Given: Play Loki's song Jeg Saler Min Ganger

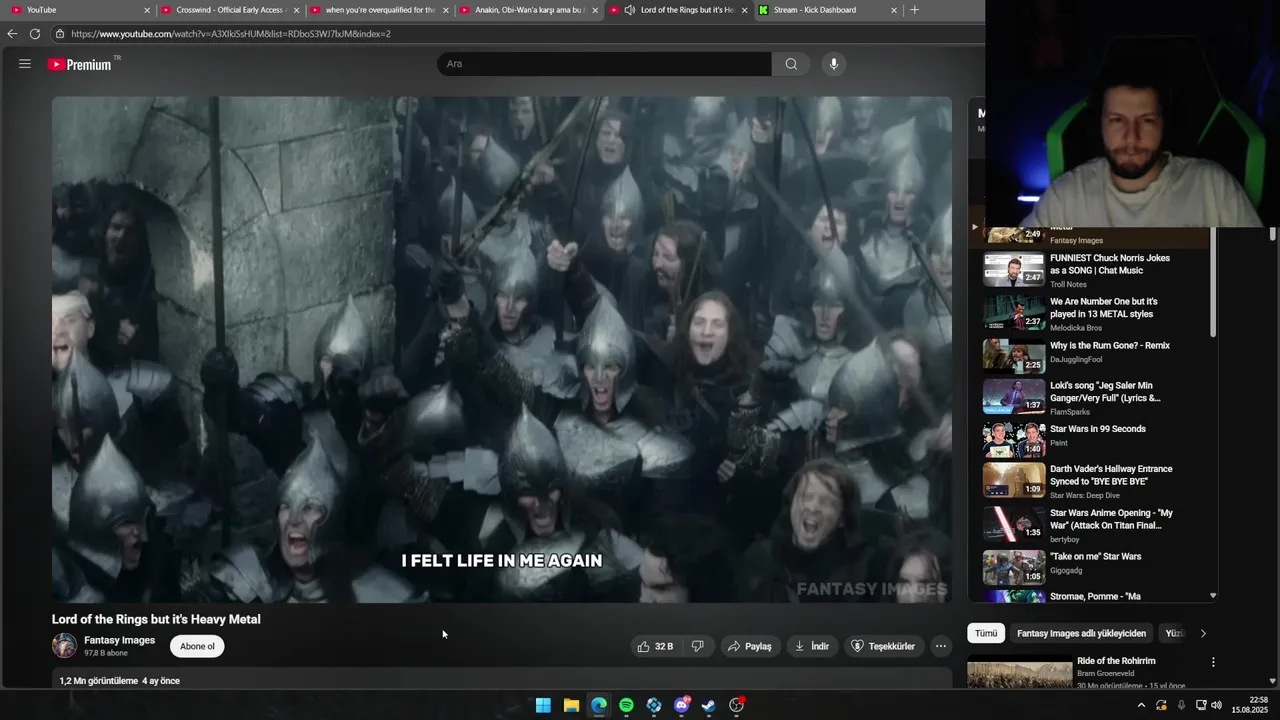Looking at the screenshot, I should (x=1091, y=397).
